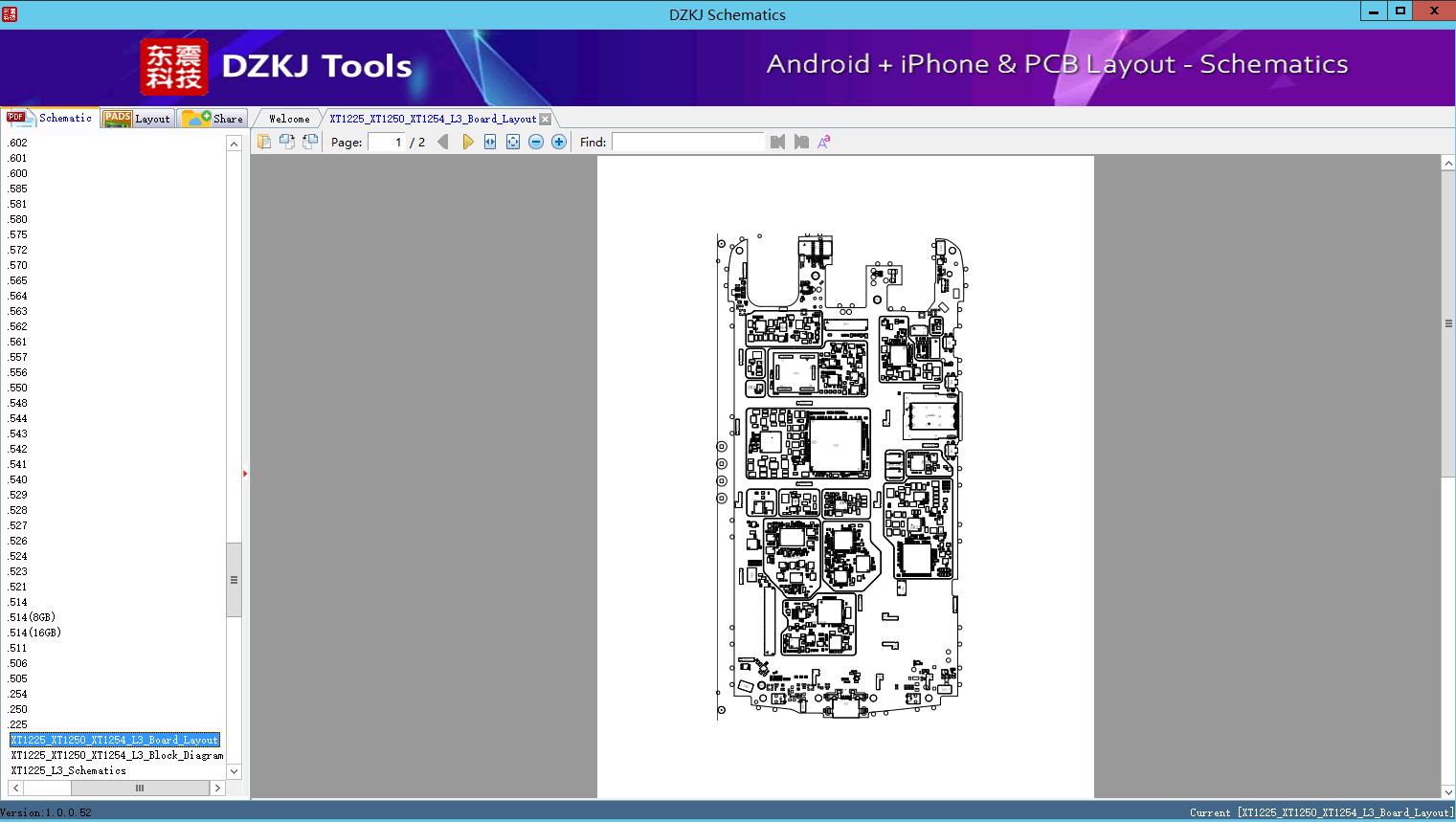Go to the next page arrow
This screenshot has width=1456, height=822.
coord(467,142)
